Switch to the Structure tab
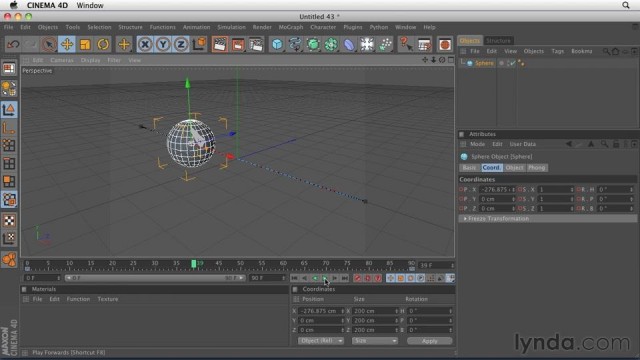 point(498,40)
